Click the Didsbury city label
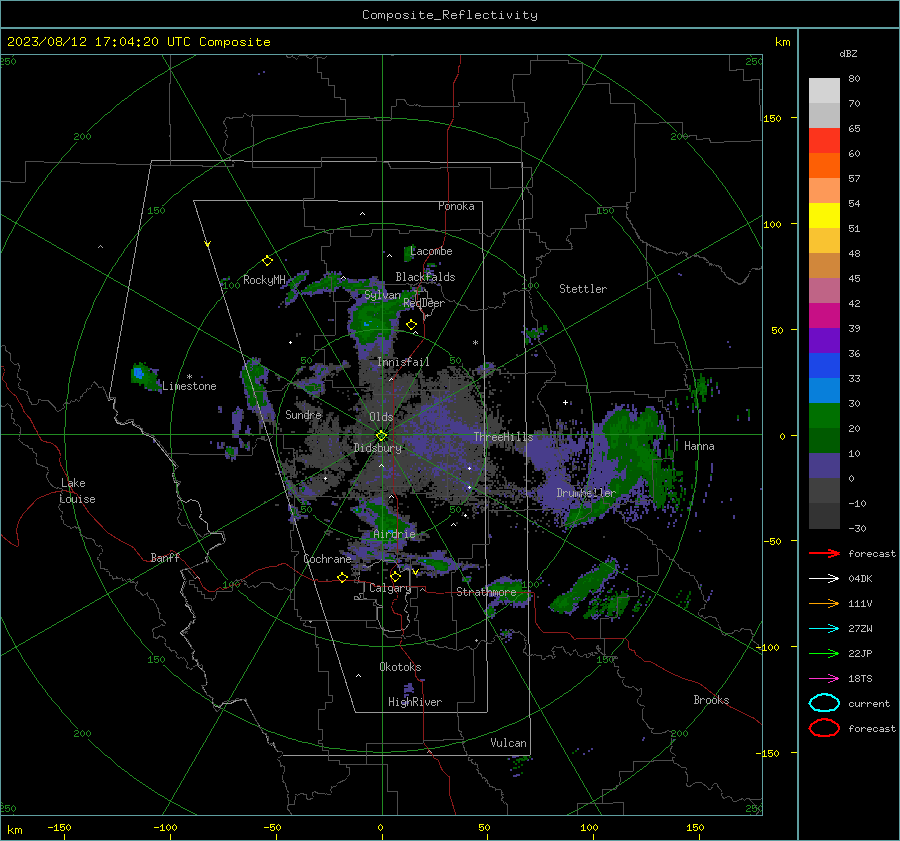Image resolution: width=900 pixels, height=841 pixels. (378, 448)
